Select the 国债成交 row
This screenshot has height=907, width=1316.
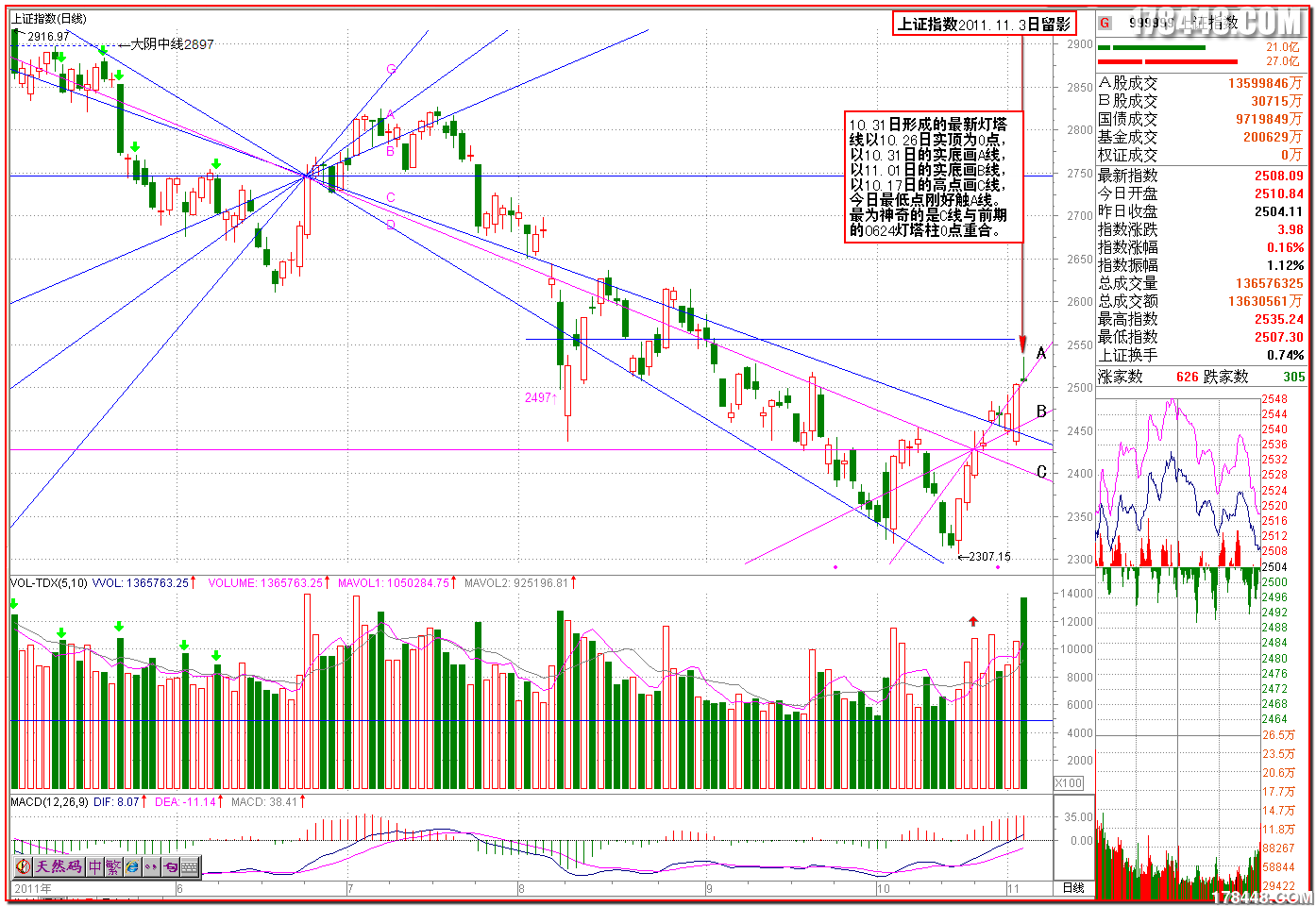click(1200, 119)
